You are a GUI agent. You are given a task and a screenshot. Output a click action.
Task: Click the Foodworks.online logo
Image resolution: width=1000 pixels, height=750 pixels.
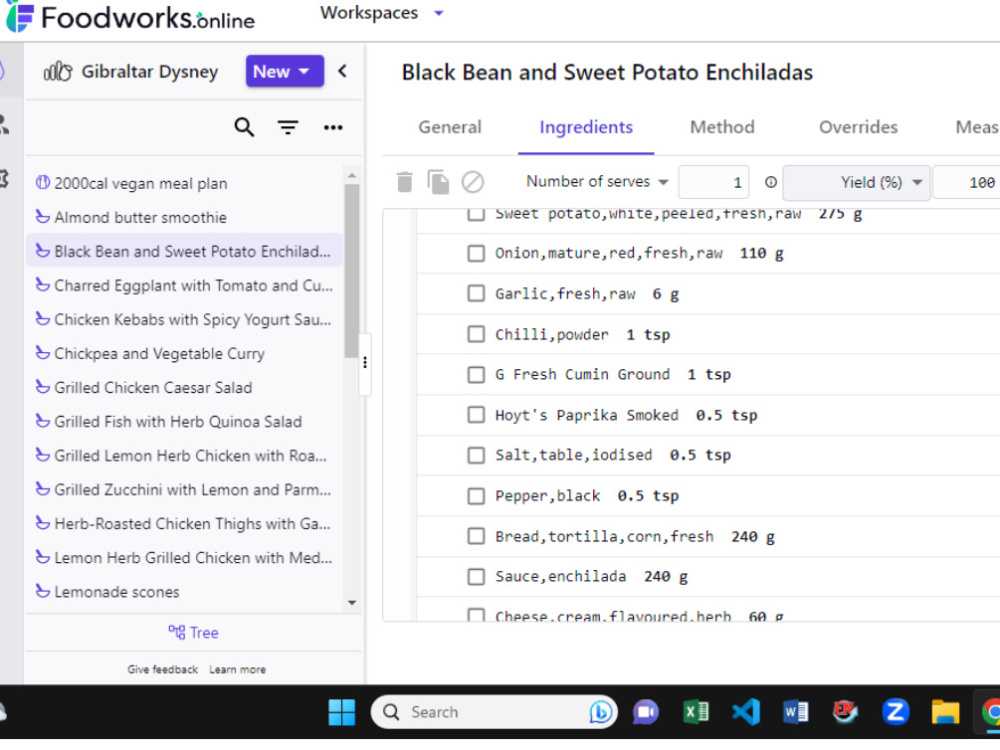[x=129, y=17]
